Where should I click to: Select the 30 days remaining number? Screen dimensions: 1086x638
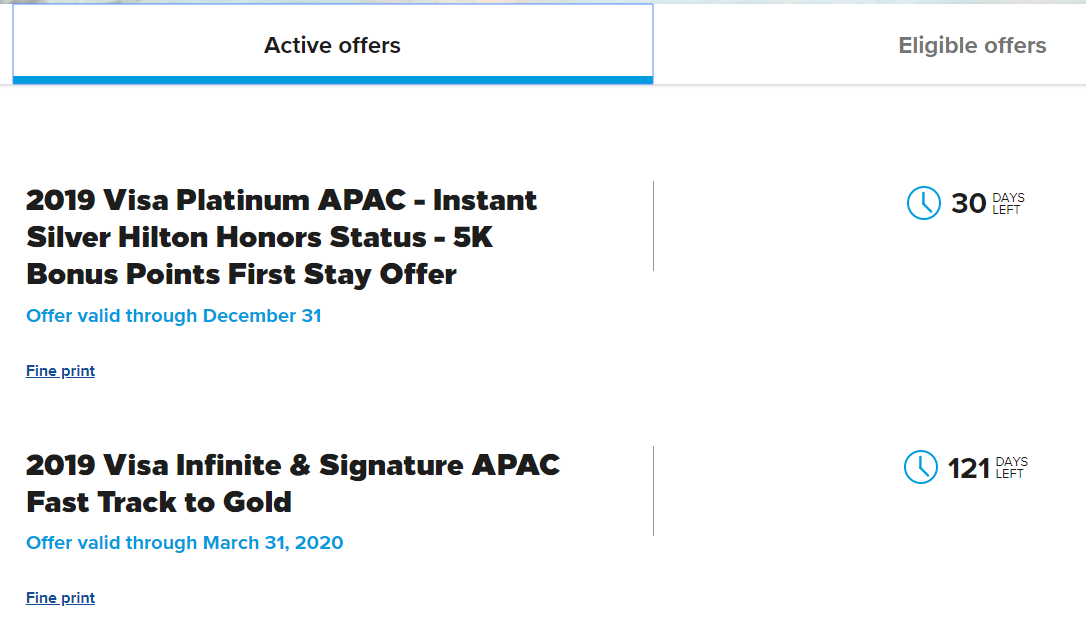click(968, 204)
